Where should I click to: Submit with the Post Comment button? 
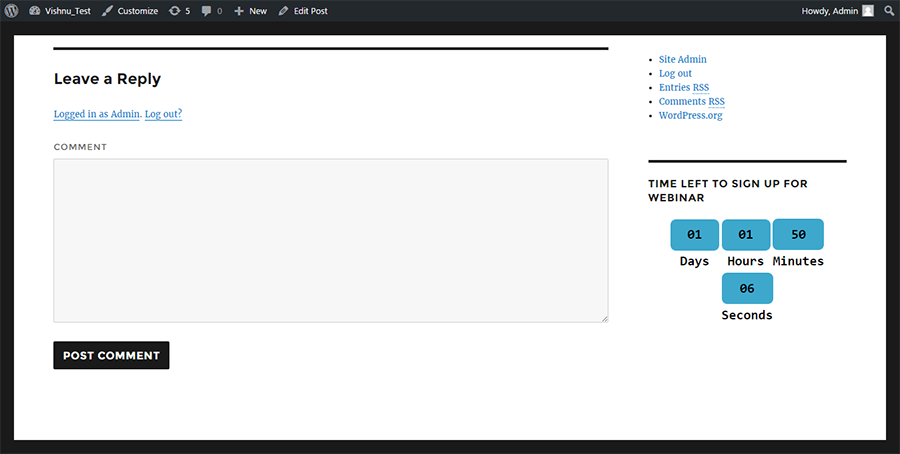pos(111,355)
